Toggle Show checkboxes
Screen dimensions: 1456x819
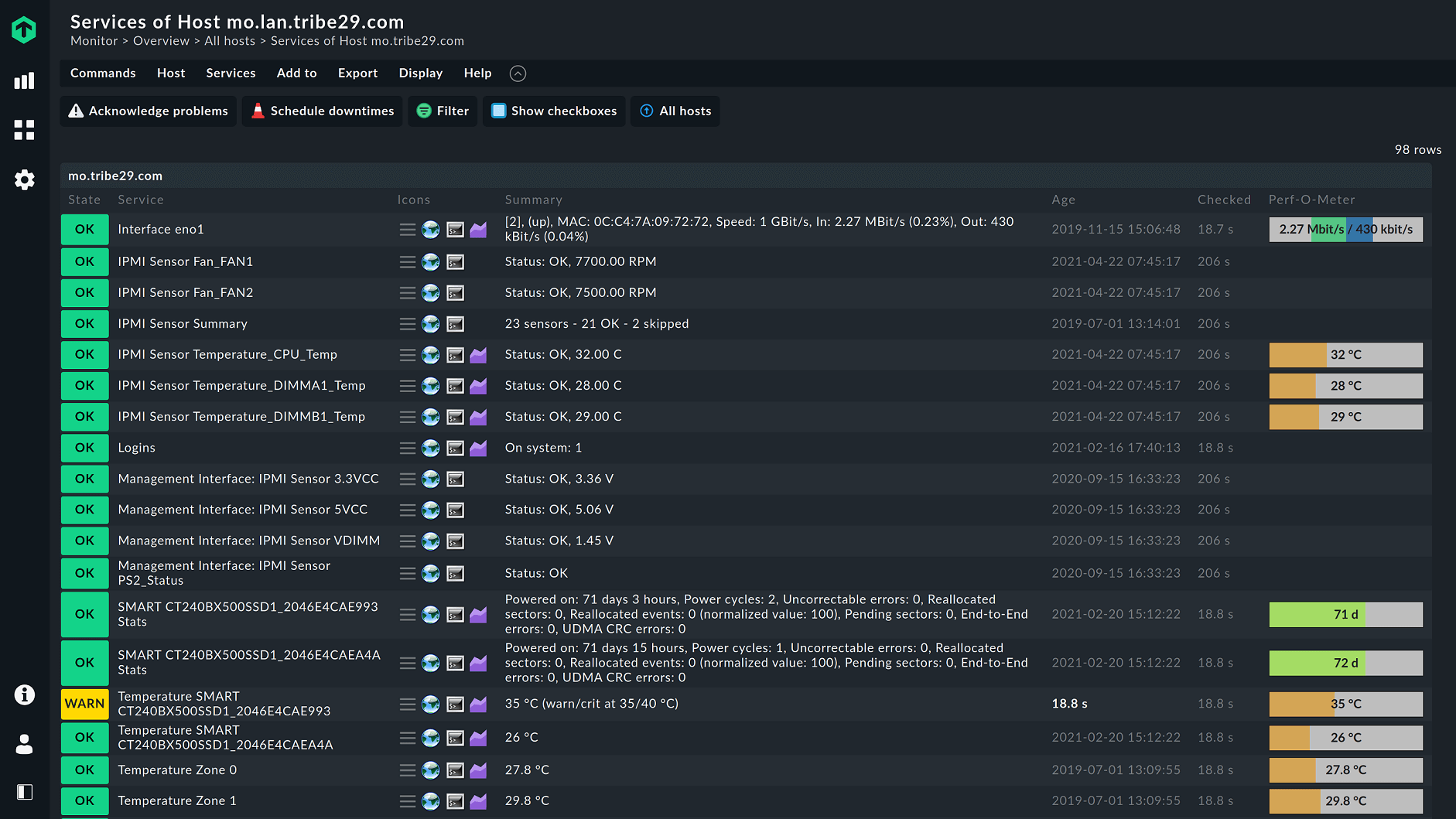[554, 111]
